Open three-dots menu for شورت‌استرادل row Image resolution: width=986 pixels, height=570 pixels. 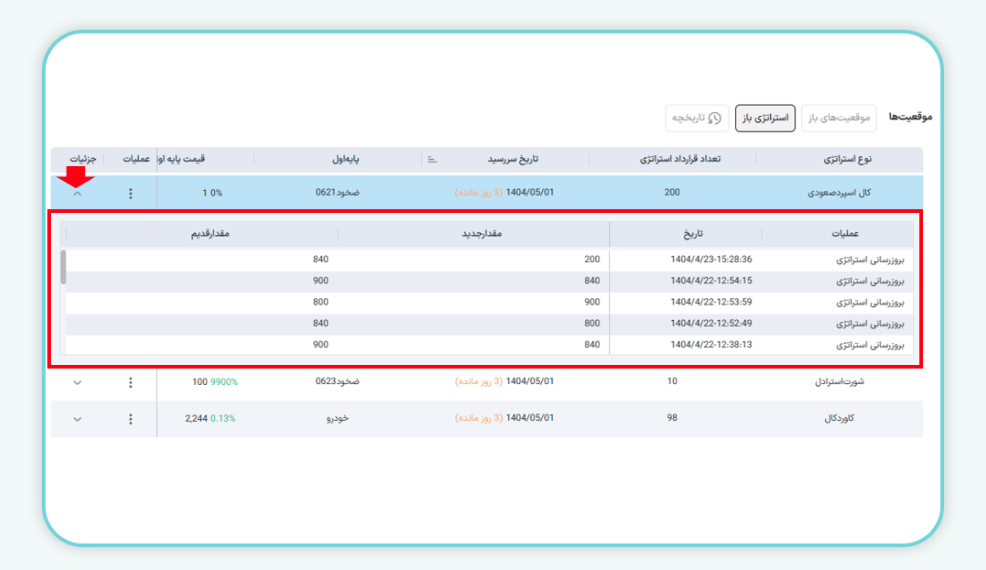130,382
